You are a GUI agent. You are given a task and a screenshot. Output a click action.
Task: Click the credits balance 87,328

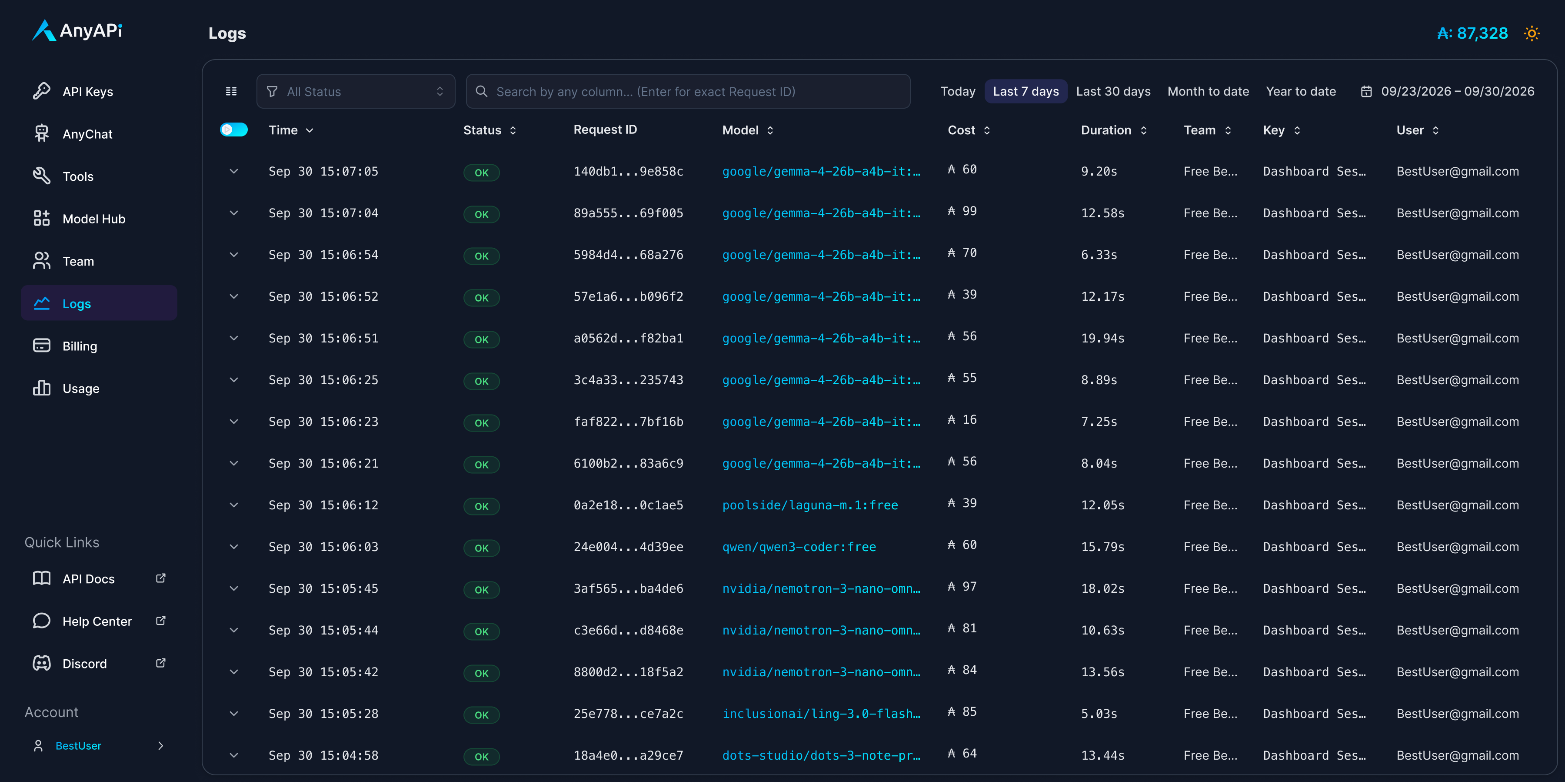(x=1472, y=33)
